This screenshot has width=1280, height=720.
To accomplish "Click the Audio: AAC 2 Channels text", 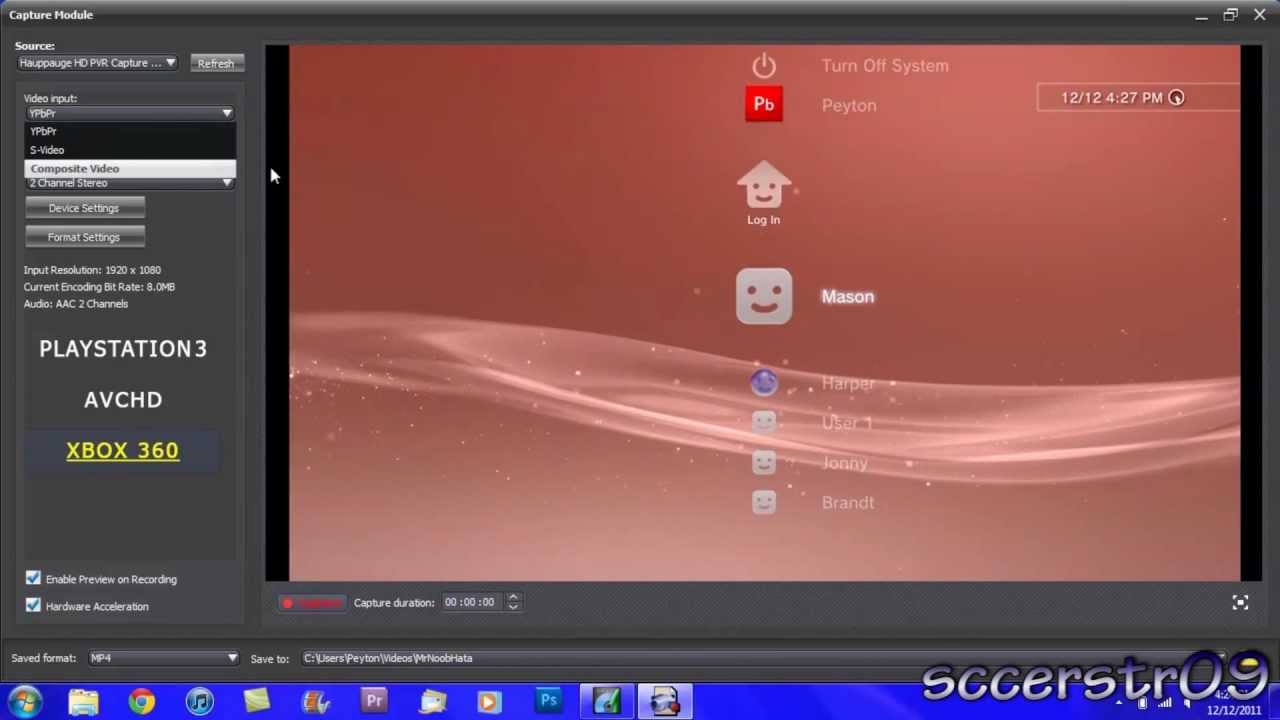I will point(76,304).
